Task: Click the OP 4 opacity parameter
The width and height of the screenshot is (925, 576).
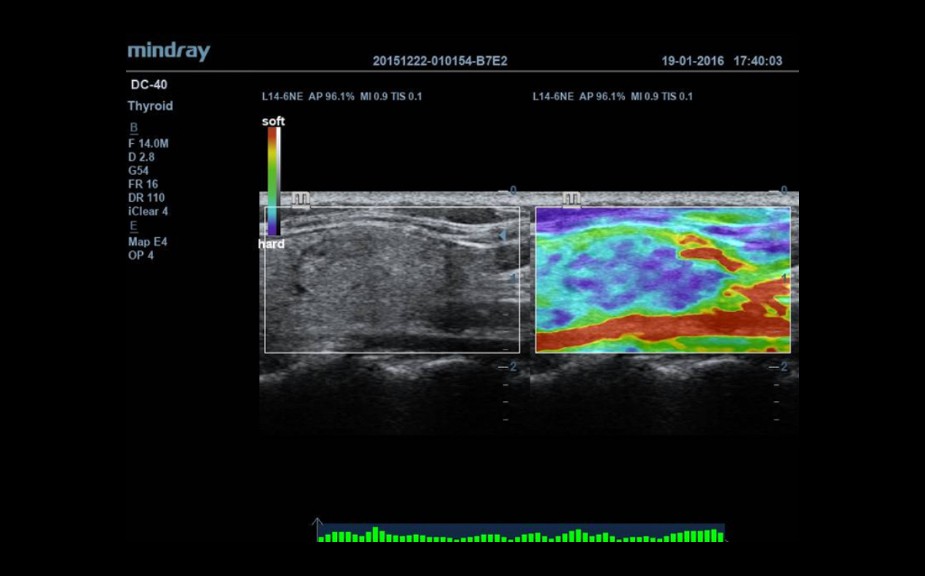Action: pos(141,255)
